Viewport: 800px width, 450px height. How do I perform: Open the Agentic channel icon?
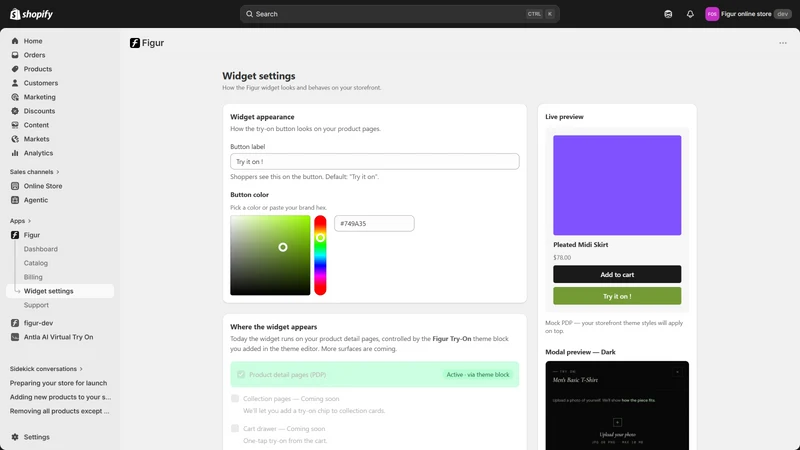pyautogui.click(x=15, y=200)
